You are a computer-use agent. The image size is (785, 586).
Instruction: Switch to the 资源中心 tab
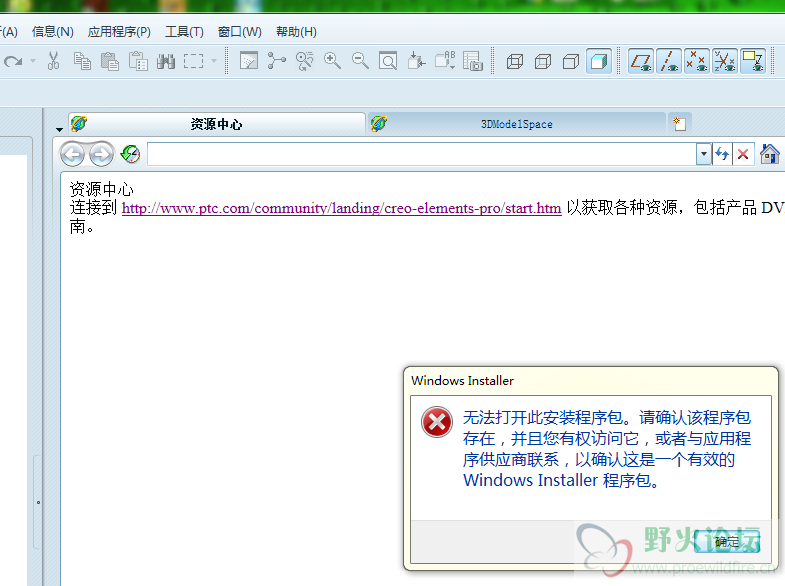(x=216, y=124)
